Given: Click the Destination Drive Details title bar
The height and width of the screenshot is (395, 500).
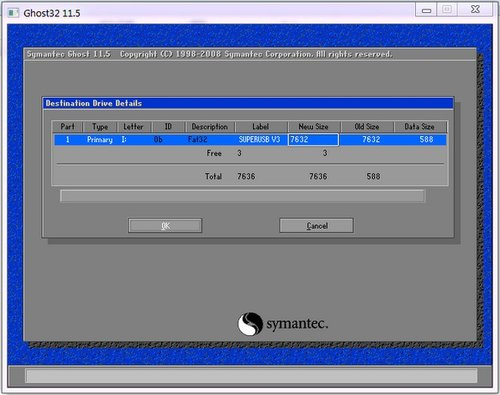Looking at the screenshot, I should point(248,103).
